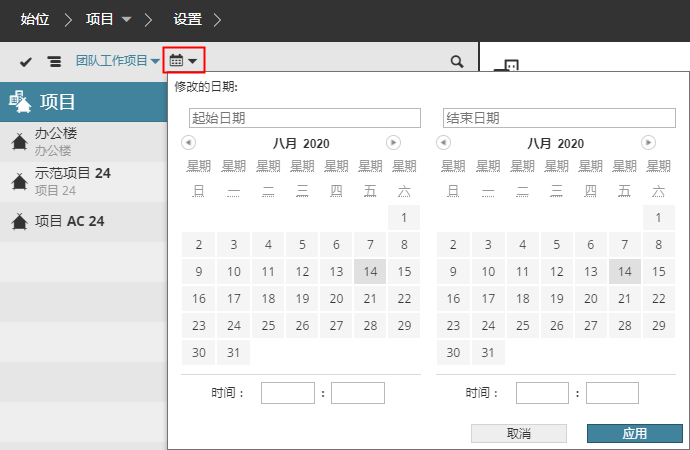
Task: Select the 项目 header with buildings icon
Action: [84, 102]
